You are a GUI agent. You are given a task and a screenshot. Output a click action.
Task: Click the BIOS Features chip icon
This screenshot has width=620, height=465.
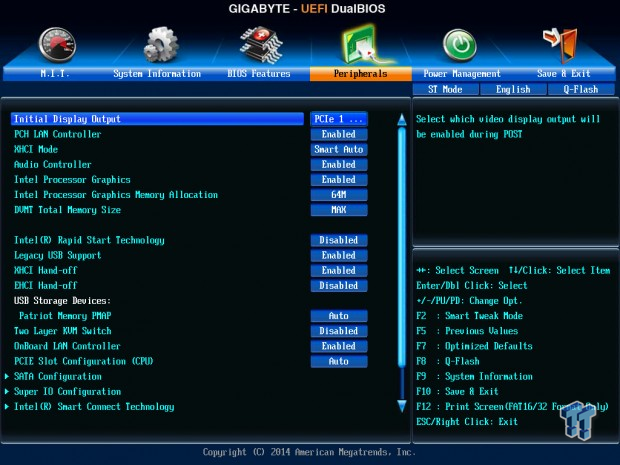(261, 45)
